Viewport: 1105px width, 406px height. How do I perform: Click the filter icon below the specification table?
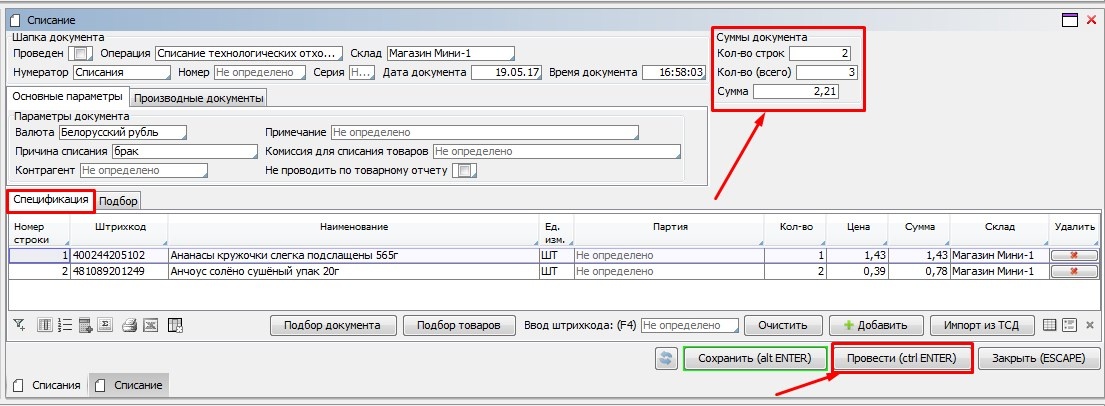click(x=19, y=325)
